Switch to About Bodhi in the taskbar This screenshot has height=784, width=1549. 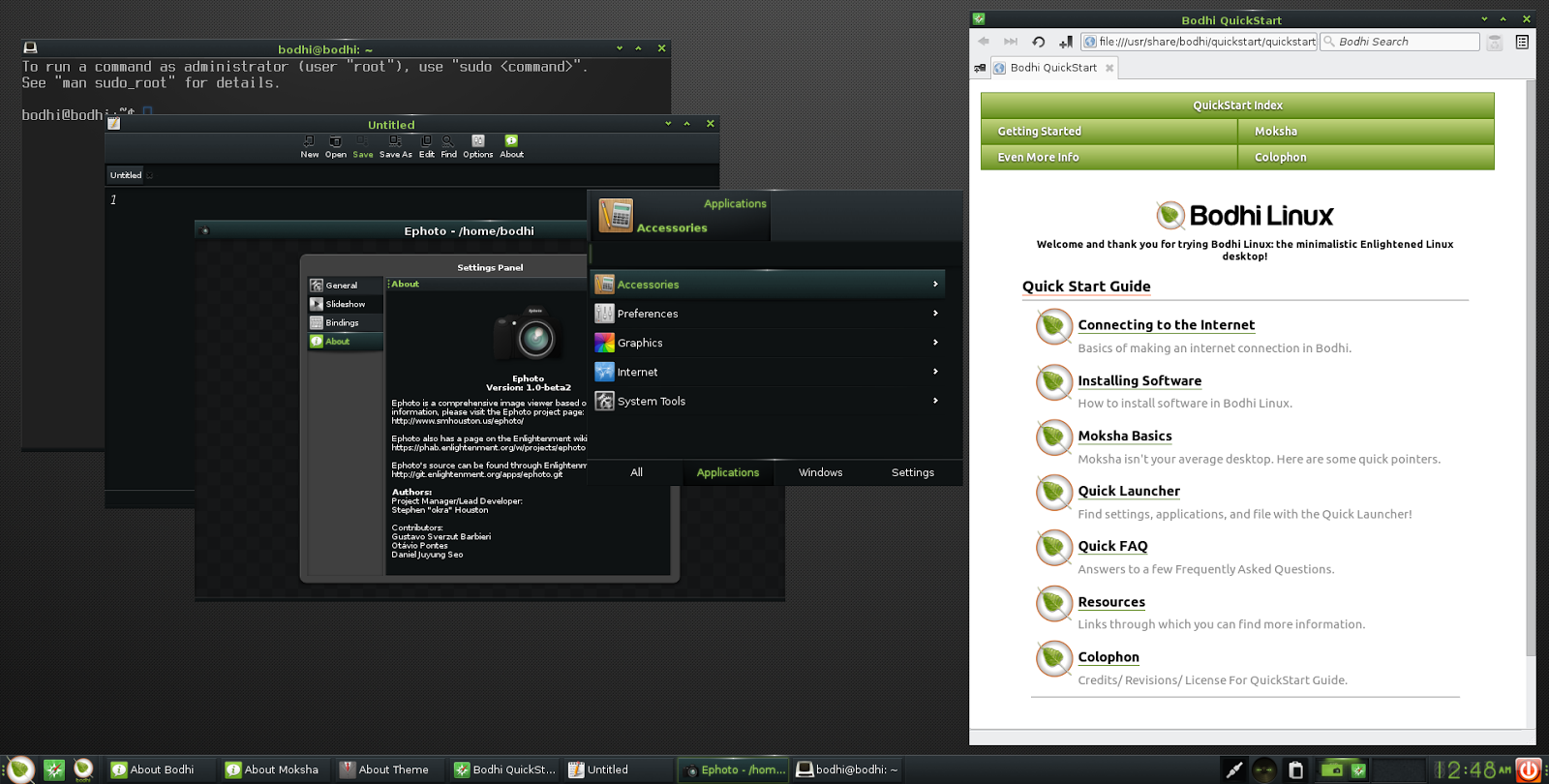(x=162, y=769)
